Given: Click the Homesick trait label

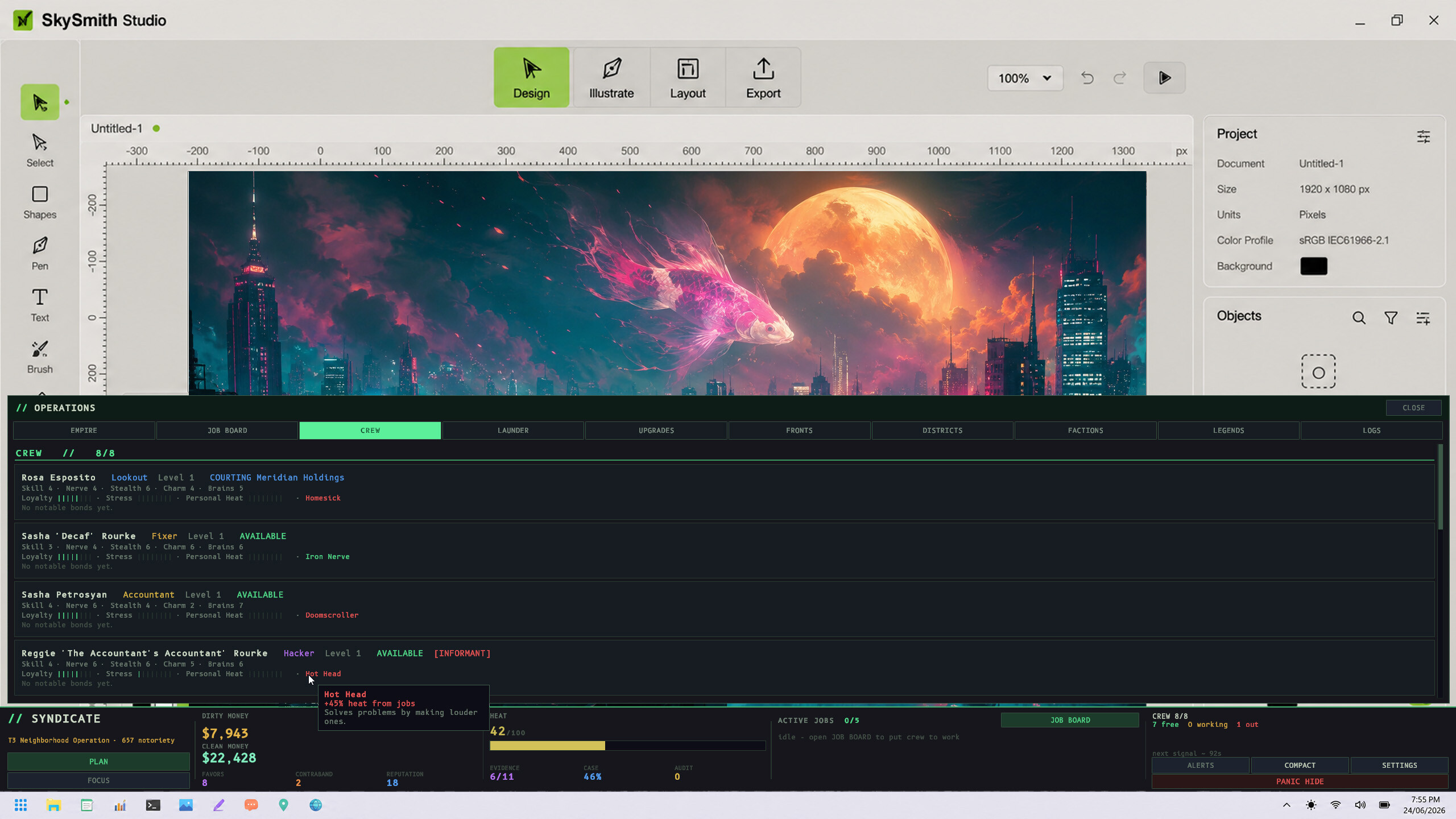Looking at the screenshot, I should (x=322, y=498).
